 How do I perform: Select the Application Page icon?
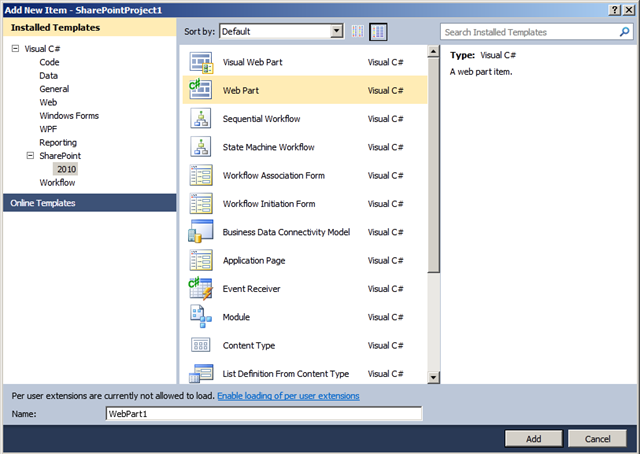click(201, 260)
